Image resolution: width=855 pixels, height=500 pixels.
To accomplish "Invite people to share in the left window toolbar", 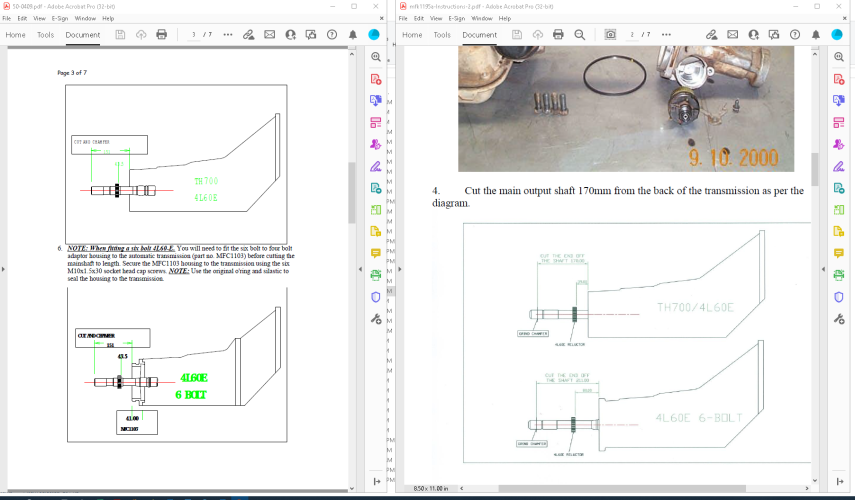I will (290, 34).
